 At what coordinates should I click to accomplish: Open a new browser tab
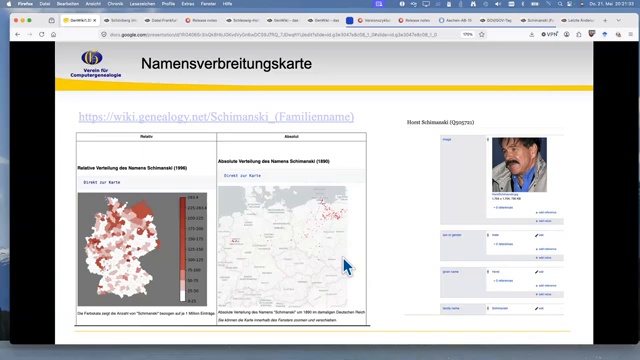[x=605, y=20]
